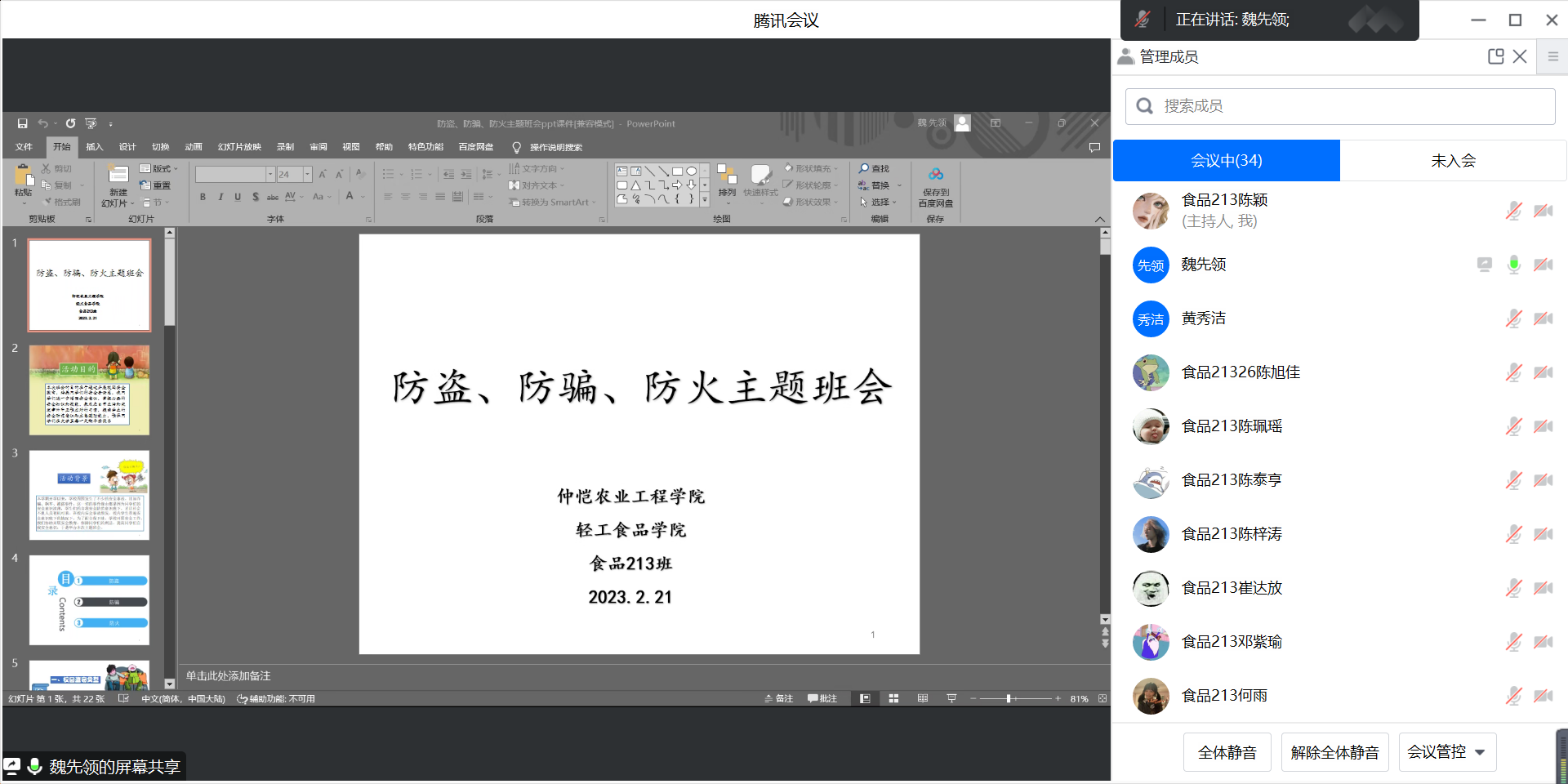Screen dimensions: 1568x784
Task: Switch to the 未入会 tab
Action: pos(1453,160)
